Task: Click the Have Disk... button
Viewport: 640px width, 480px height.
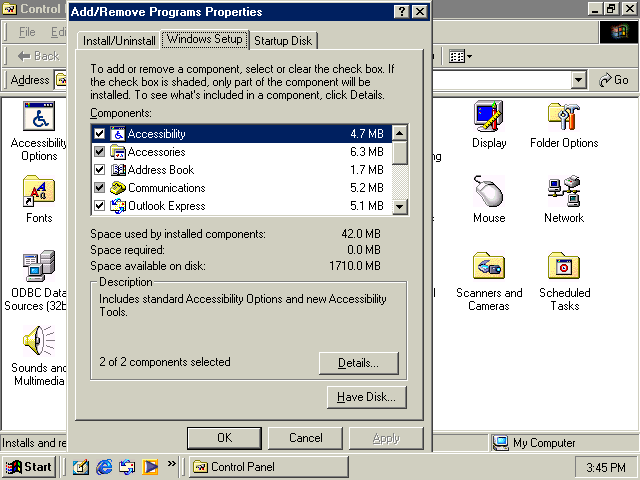Action: tap(366, 397)
